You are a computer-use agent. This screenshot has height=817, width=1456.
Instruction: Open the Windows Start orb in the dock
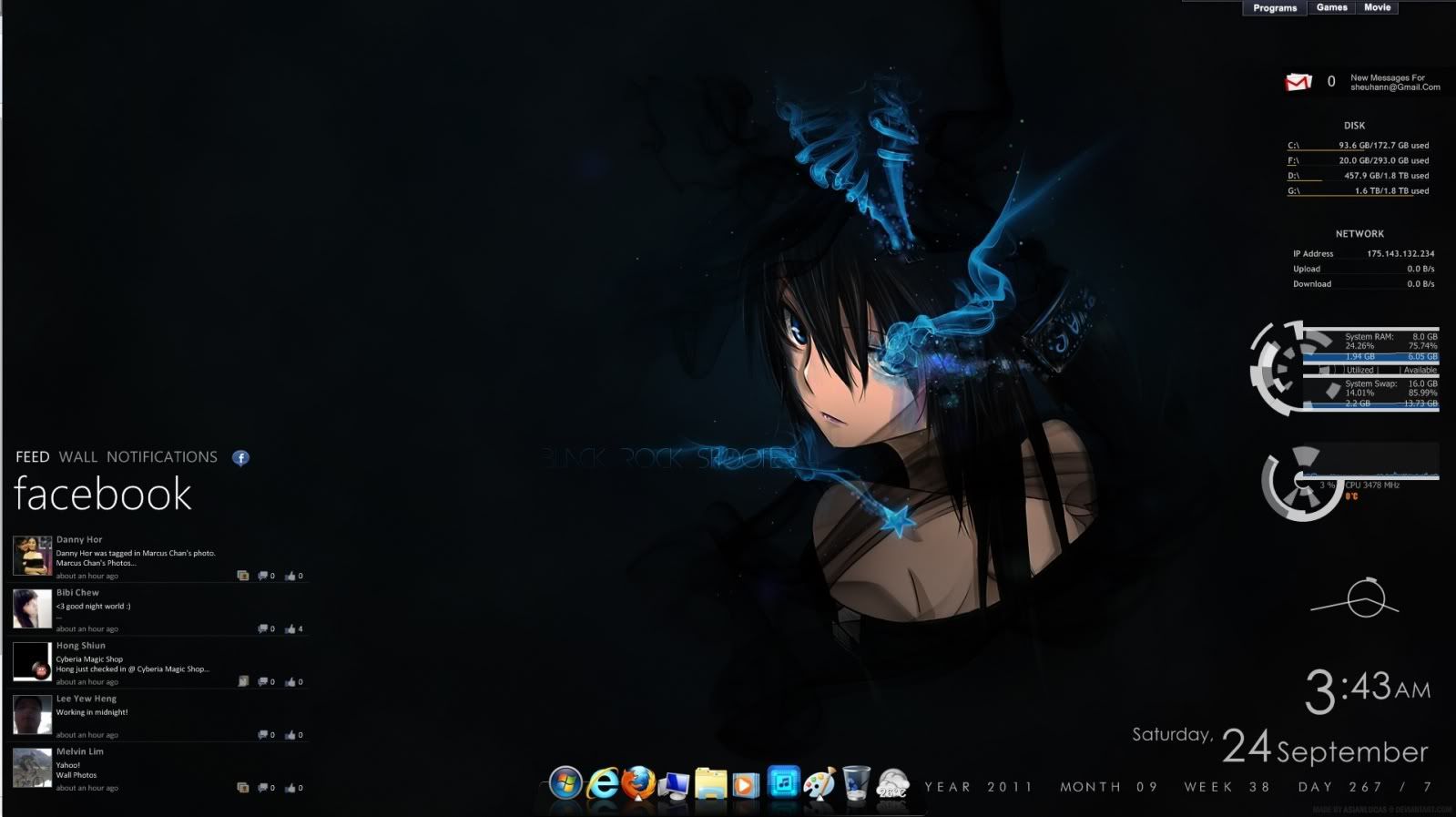565,783
